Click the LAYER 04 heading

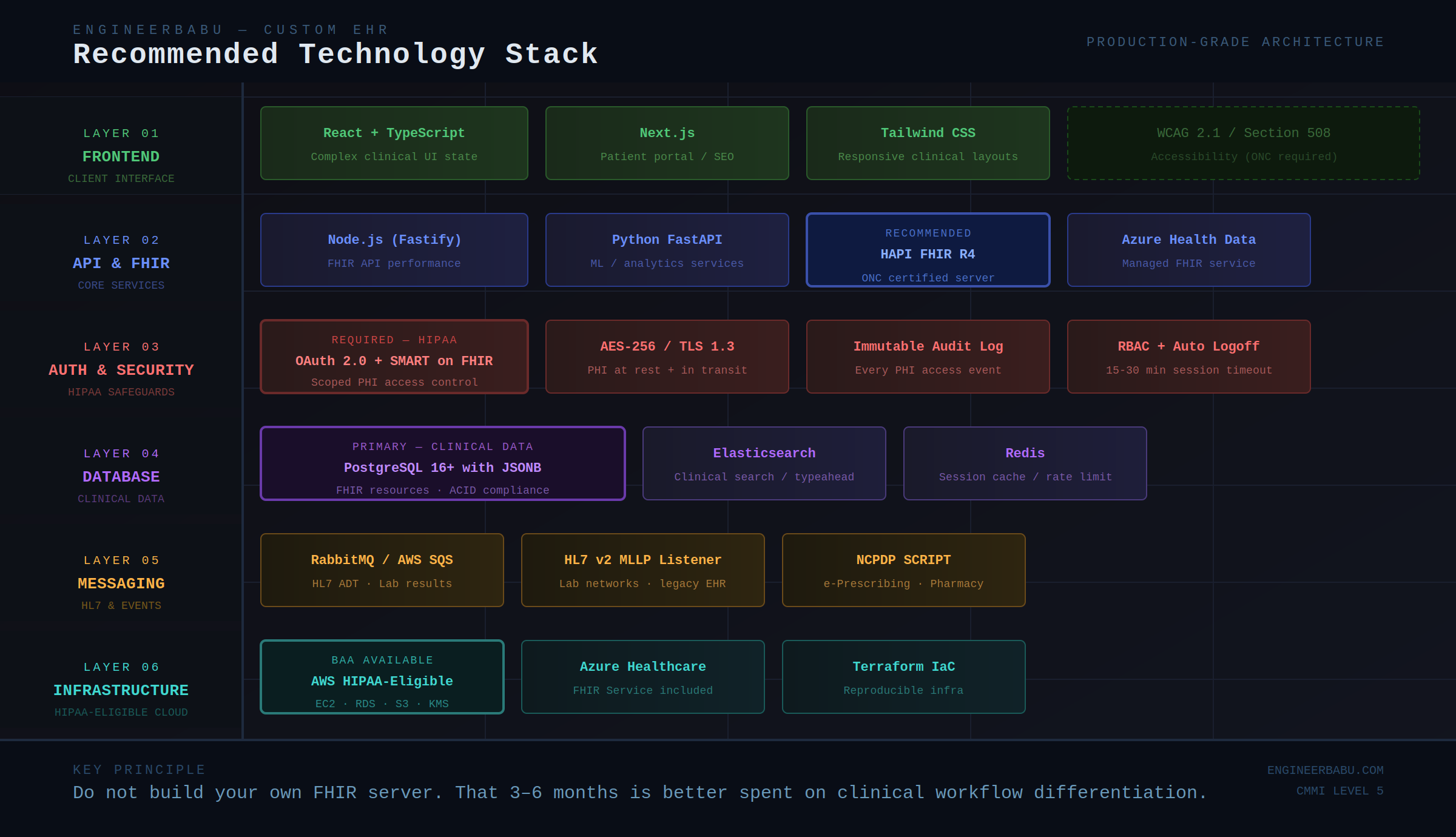tap(121, 454)
